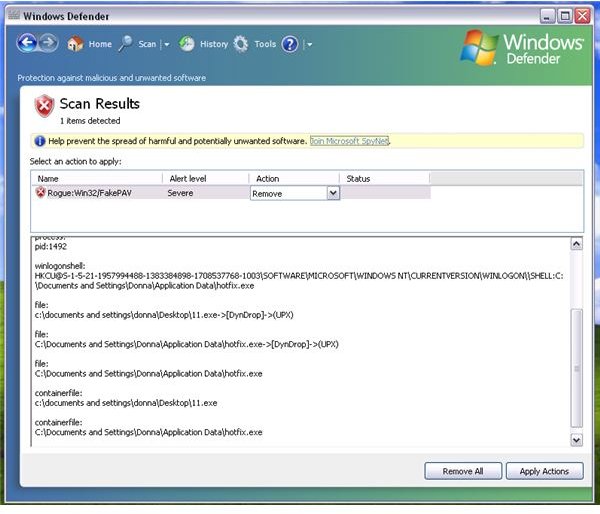Screen dimensions: 600x514
Task: Click containerfile path ending in Desktop\11.exe
Action: coord(126,403)
